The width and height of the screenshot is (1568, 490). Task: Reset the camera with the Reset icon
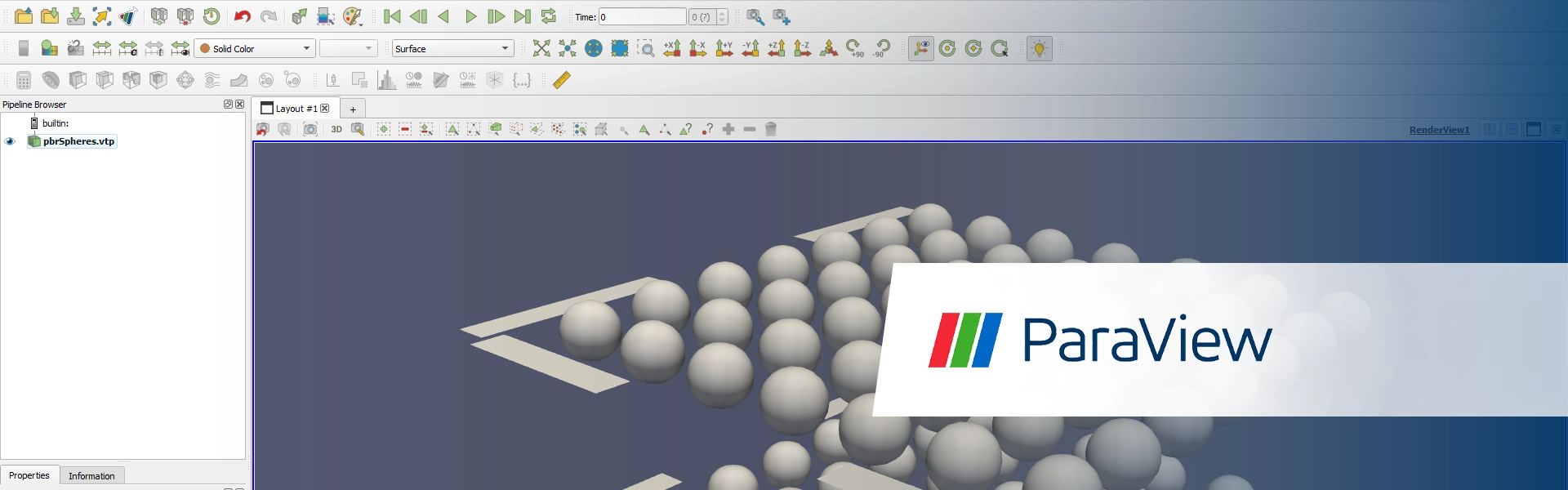541,49
